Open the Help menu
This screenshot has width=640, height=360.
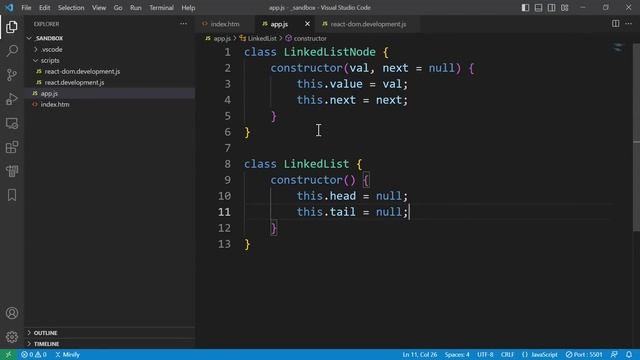click(188, 8)
